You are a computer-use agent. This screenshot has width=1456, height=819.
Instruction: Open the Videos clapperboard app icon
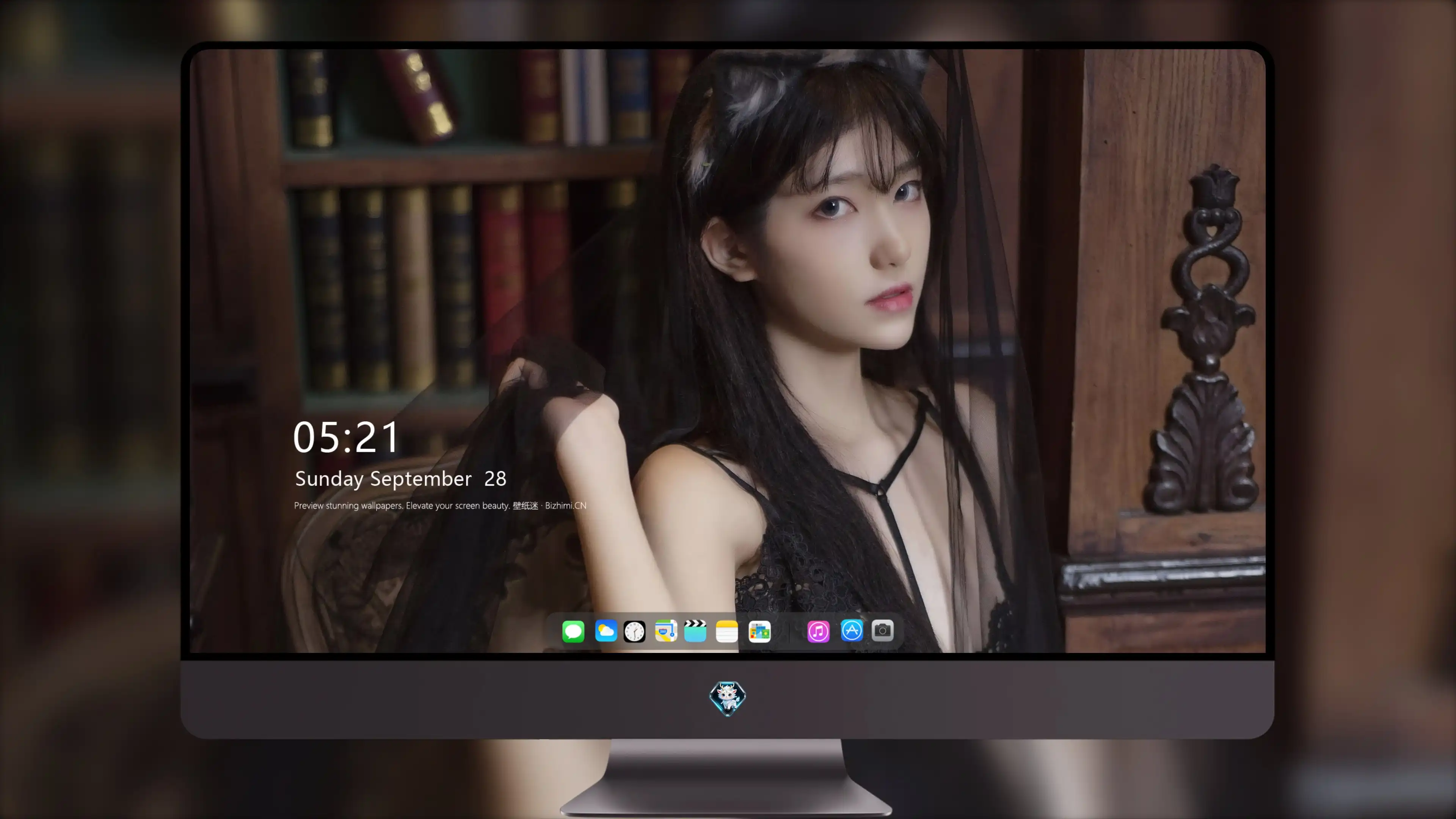pyautogui.click(x=695, y=631)
